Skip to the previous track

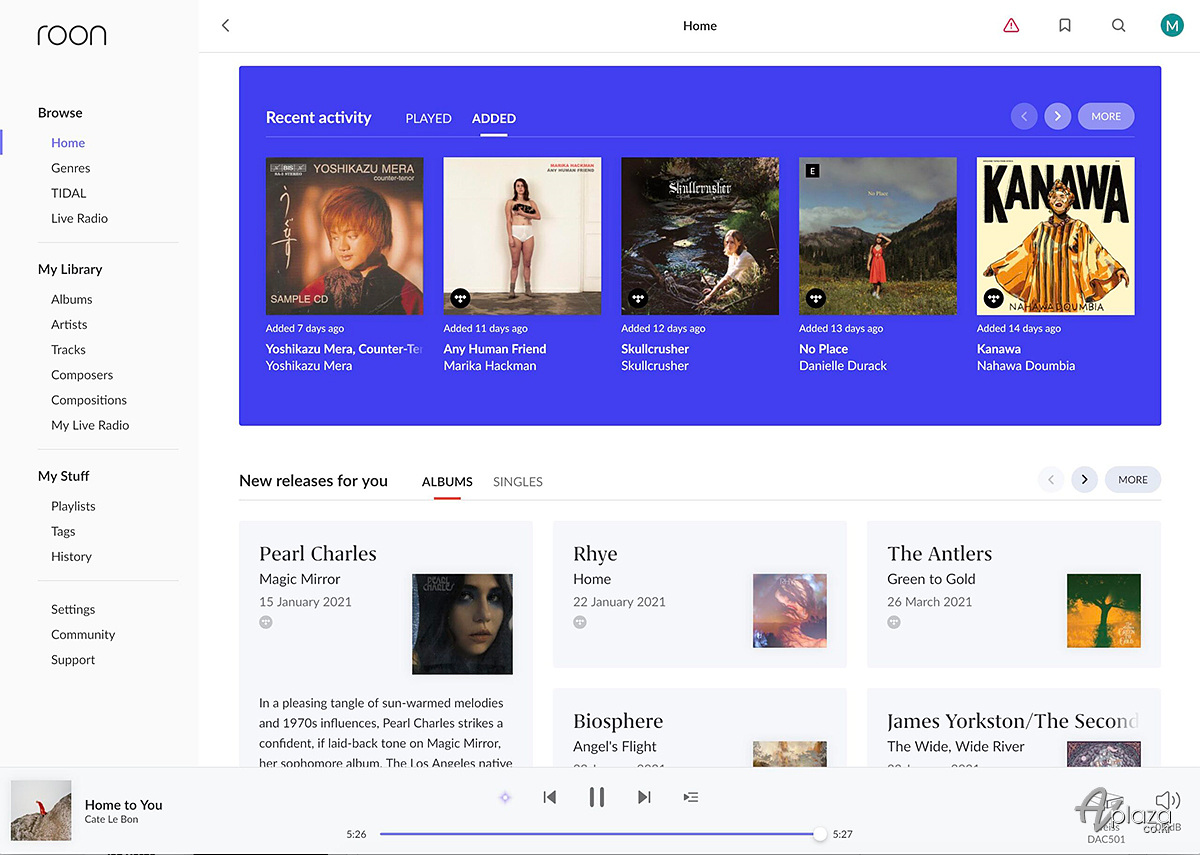(549, 797)
